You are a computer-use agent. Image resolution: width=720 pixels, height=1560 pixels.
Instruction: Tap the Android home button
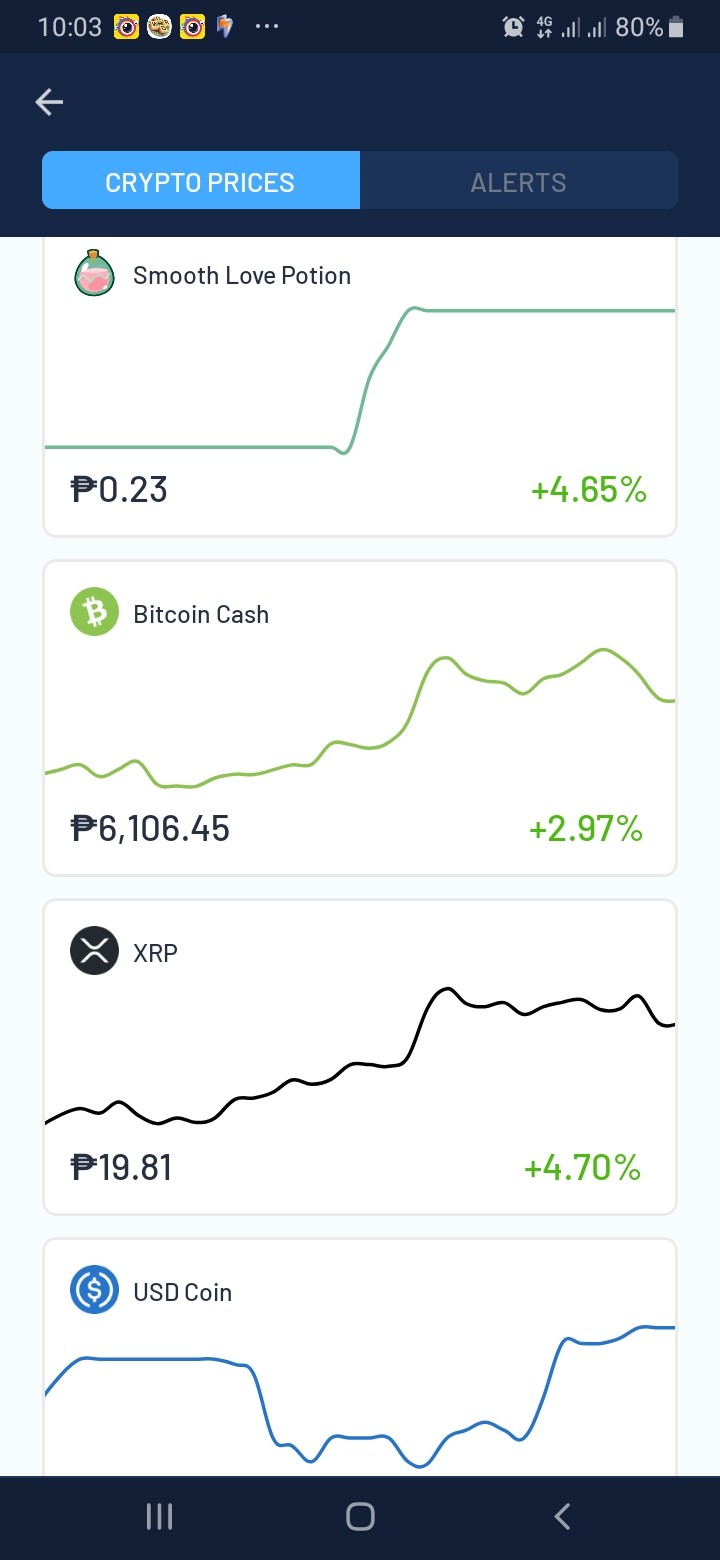[360, 1517]
